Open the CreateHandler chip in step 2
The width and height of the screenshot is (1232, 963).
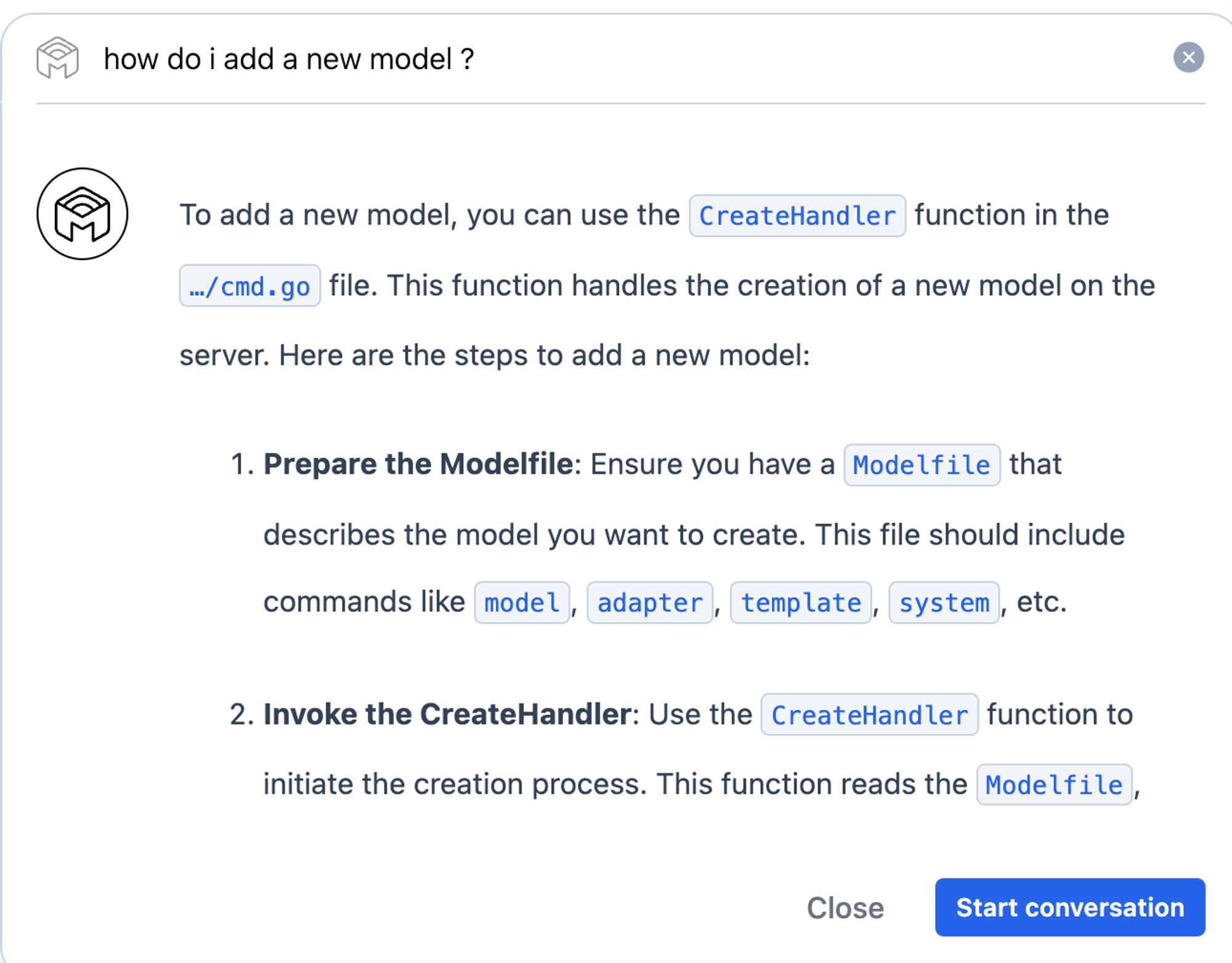(869, 715)
